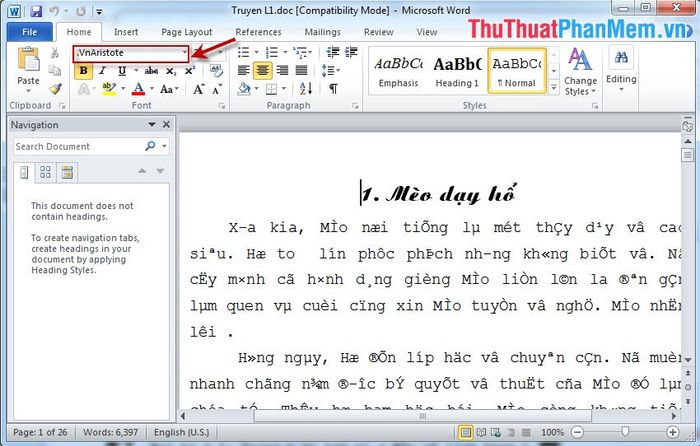Toggle Subscript formatting
Image resolution: width=700 pixels, height=446 pixels.
coord(171,71)
